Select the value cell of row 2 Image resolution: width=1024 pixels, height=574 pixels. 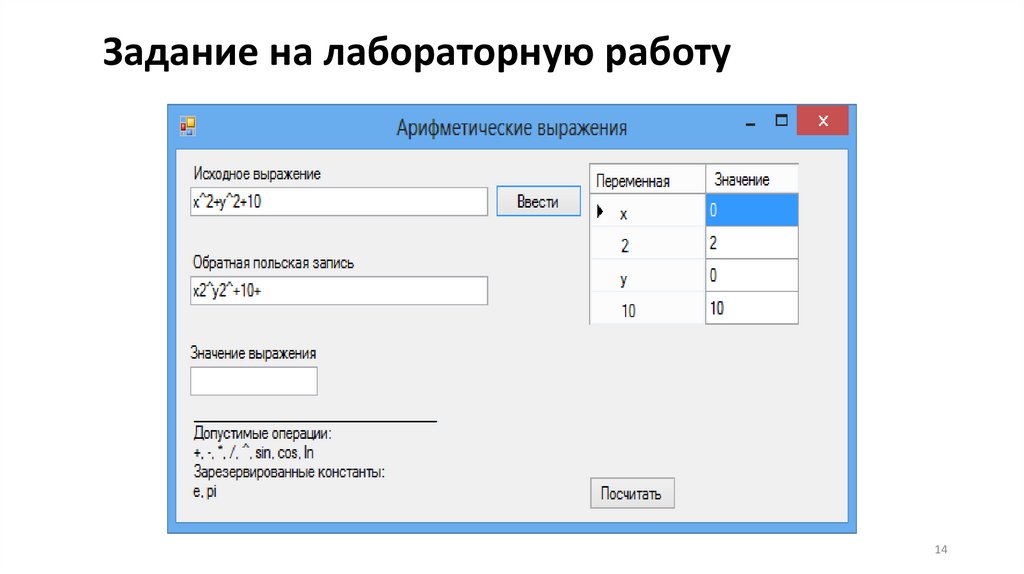point(752,242)
